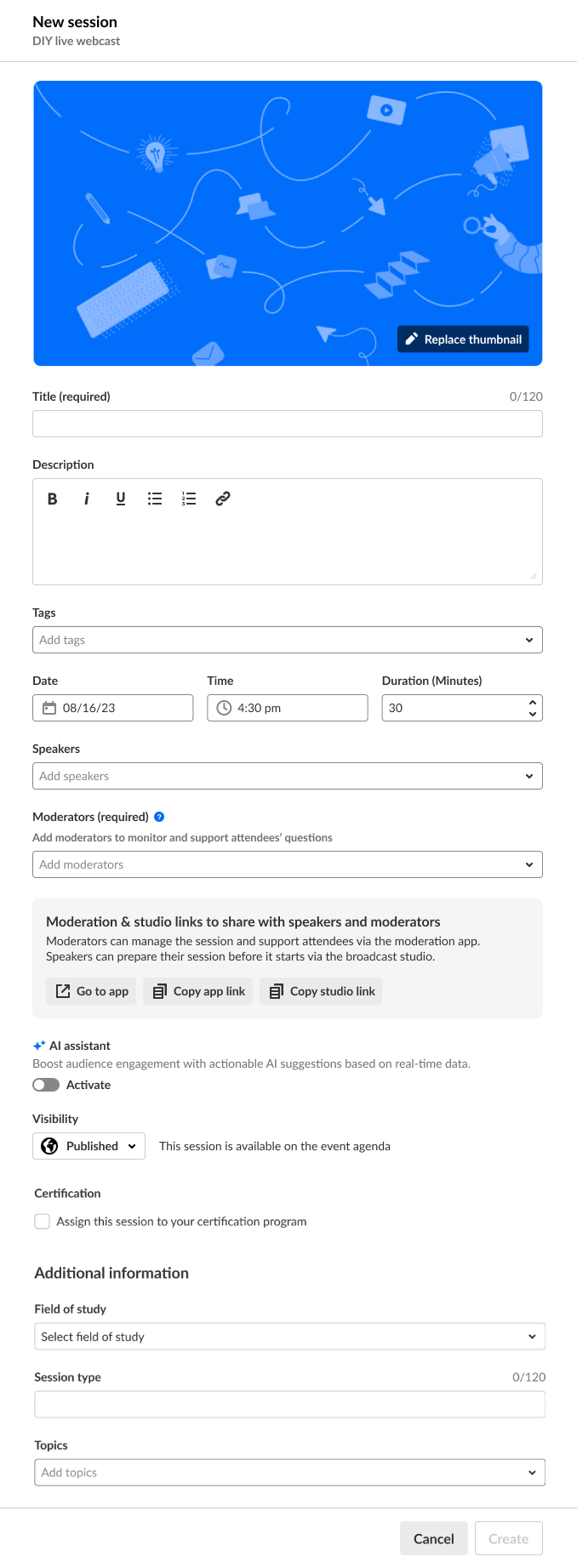
Task: Click Go to app button
Action: (92, 991)
